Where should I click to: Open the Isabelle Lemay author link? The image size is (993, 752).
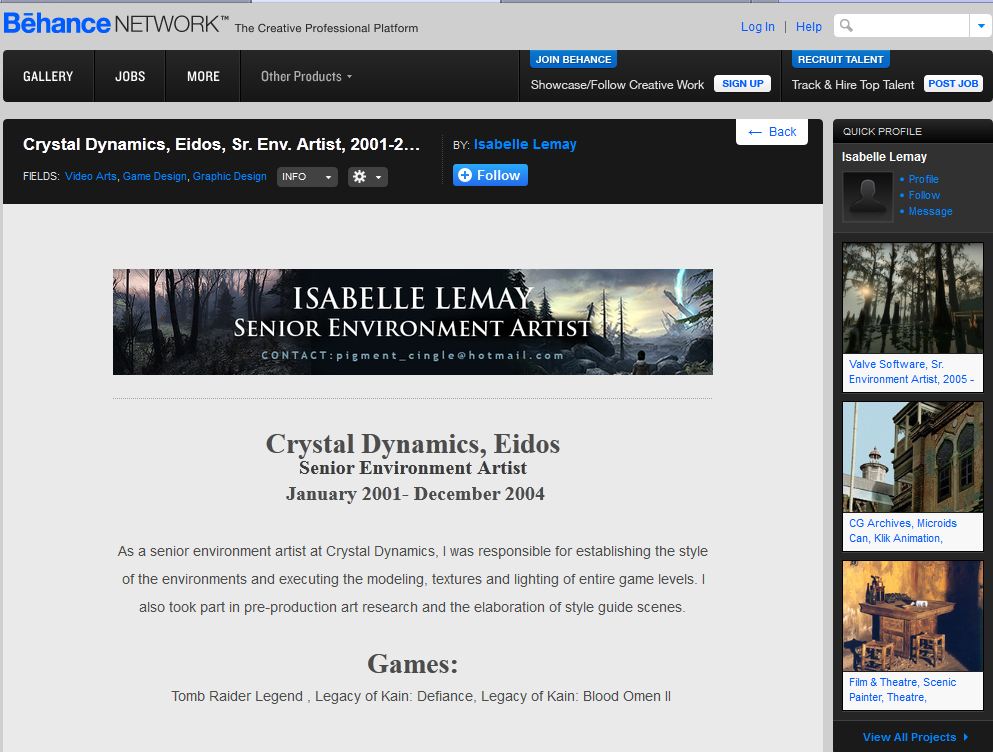(525, 144)
